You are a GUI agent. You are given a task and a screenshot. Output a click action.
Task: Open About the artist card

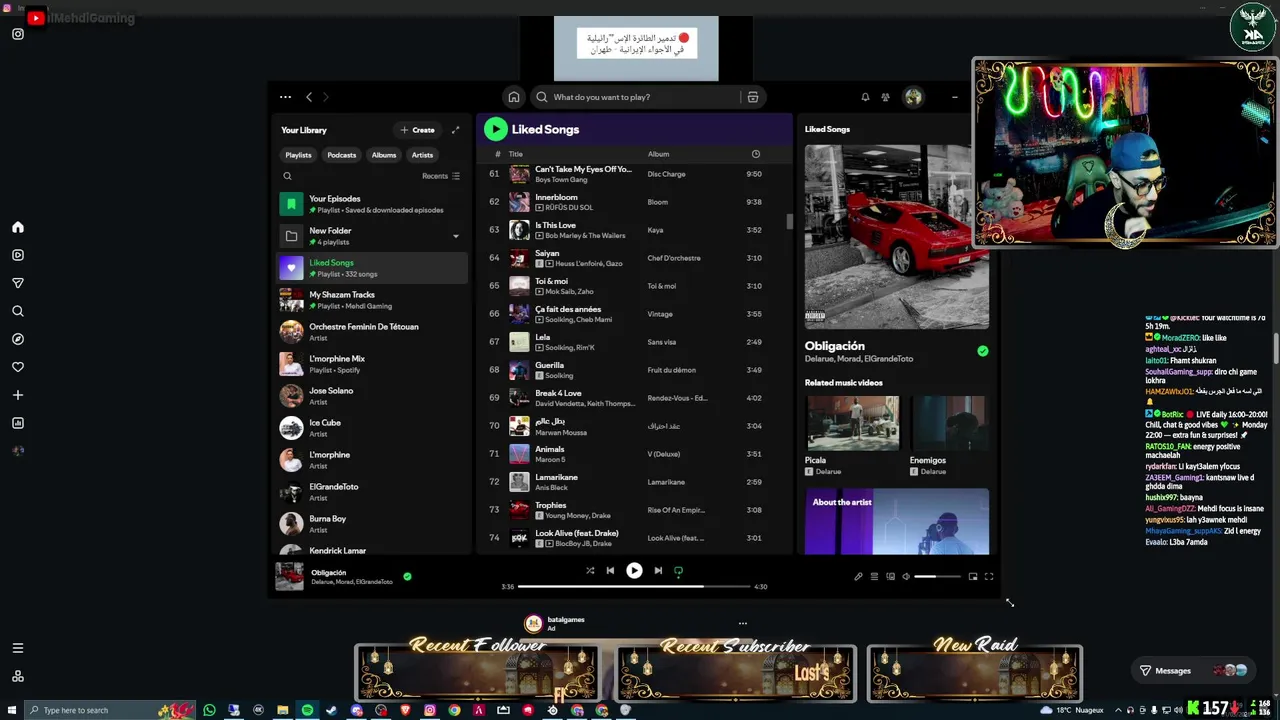tap(897, 521)
